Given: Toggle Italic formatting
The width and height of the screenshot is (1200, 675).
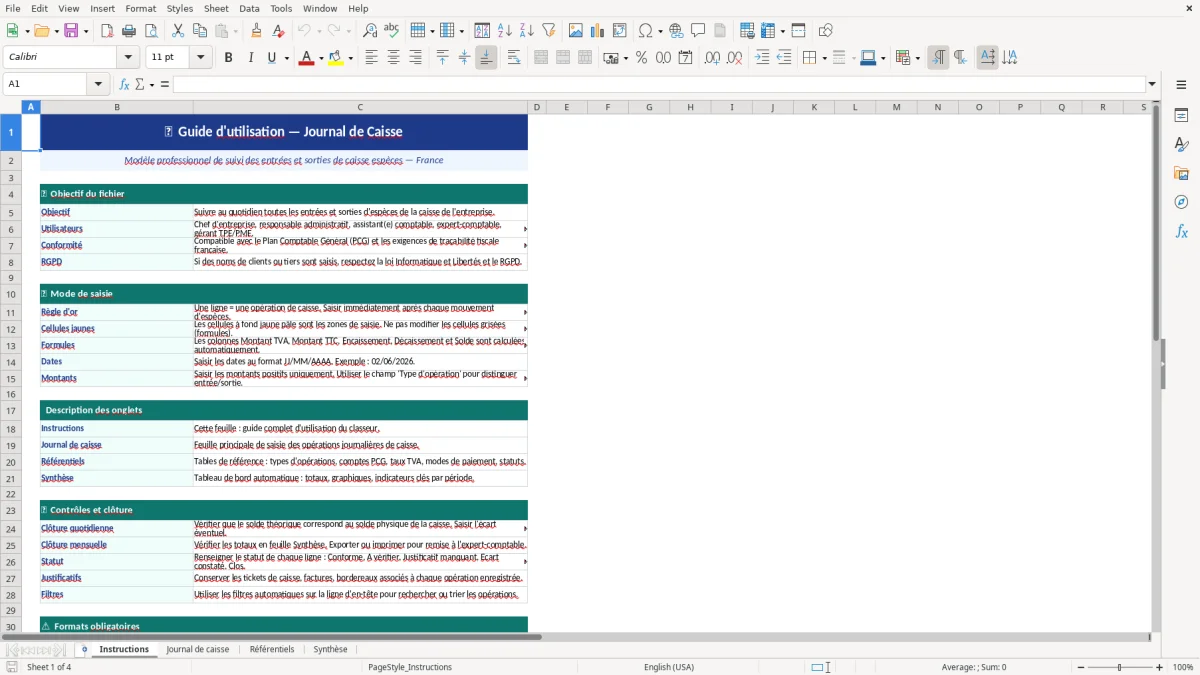Looking at the screenshot, I should 250,58.
